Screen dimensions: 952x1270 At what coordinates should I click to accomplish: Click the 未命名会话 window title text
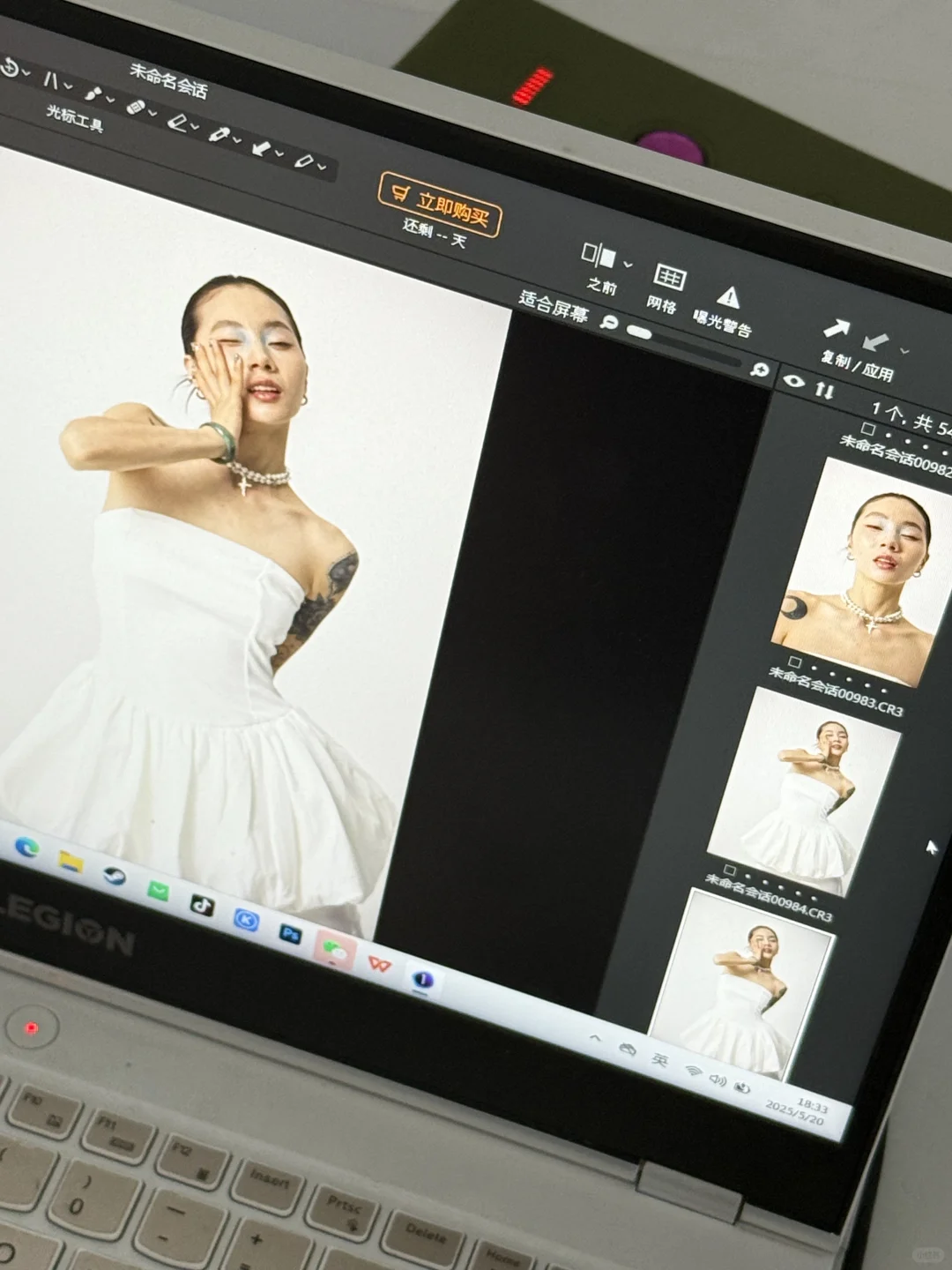tap(168, 80)
